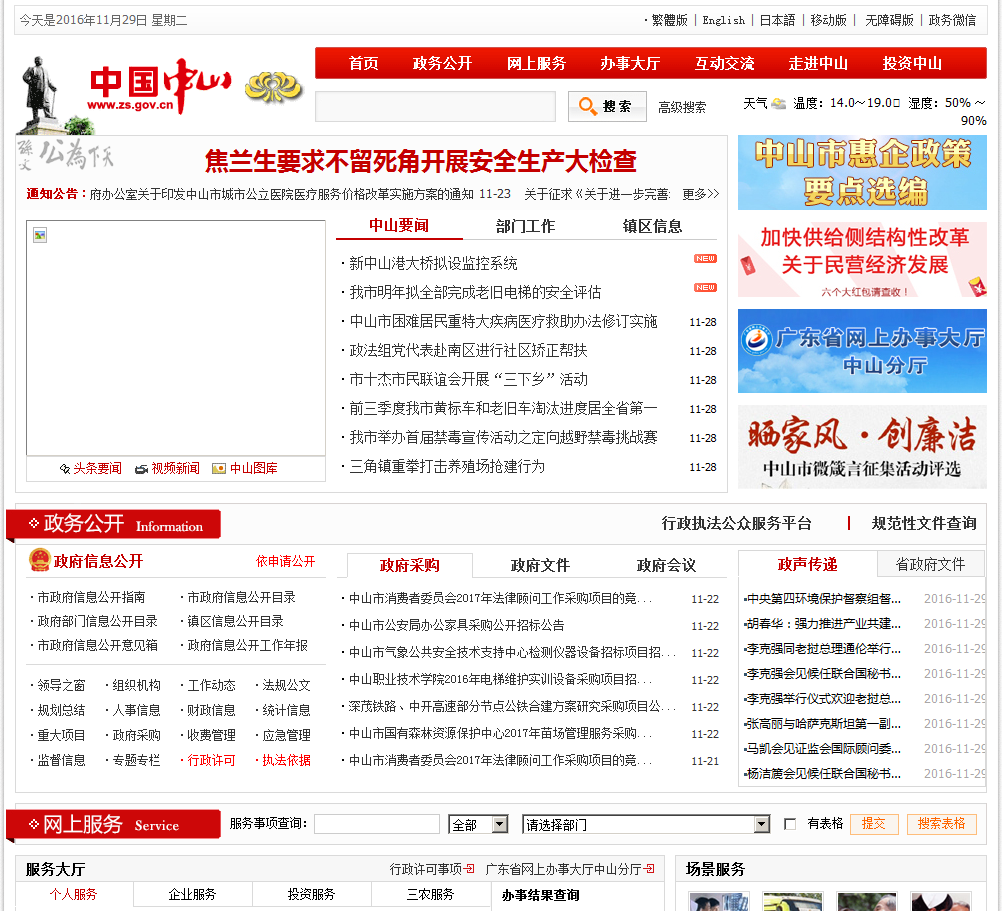The width and height of the screenshot is (1002, 911).
Task: Open headline 焦兰生要求不留死角开展安全生产大检查
Action: pos(420,161)
